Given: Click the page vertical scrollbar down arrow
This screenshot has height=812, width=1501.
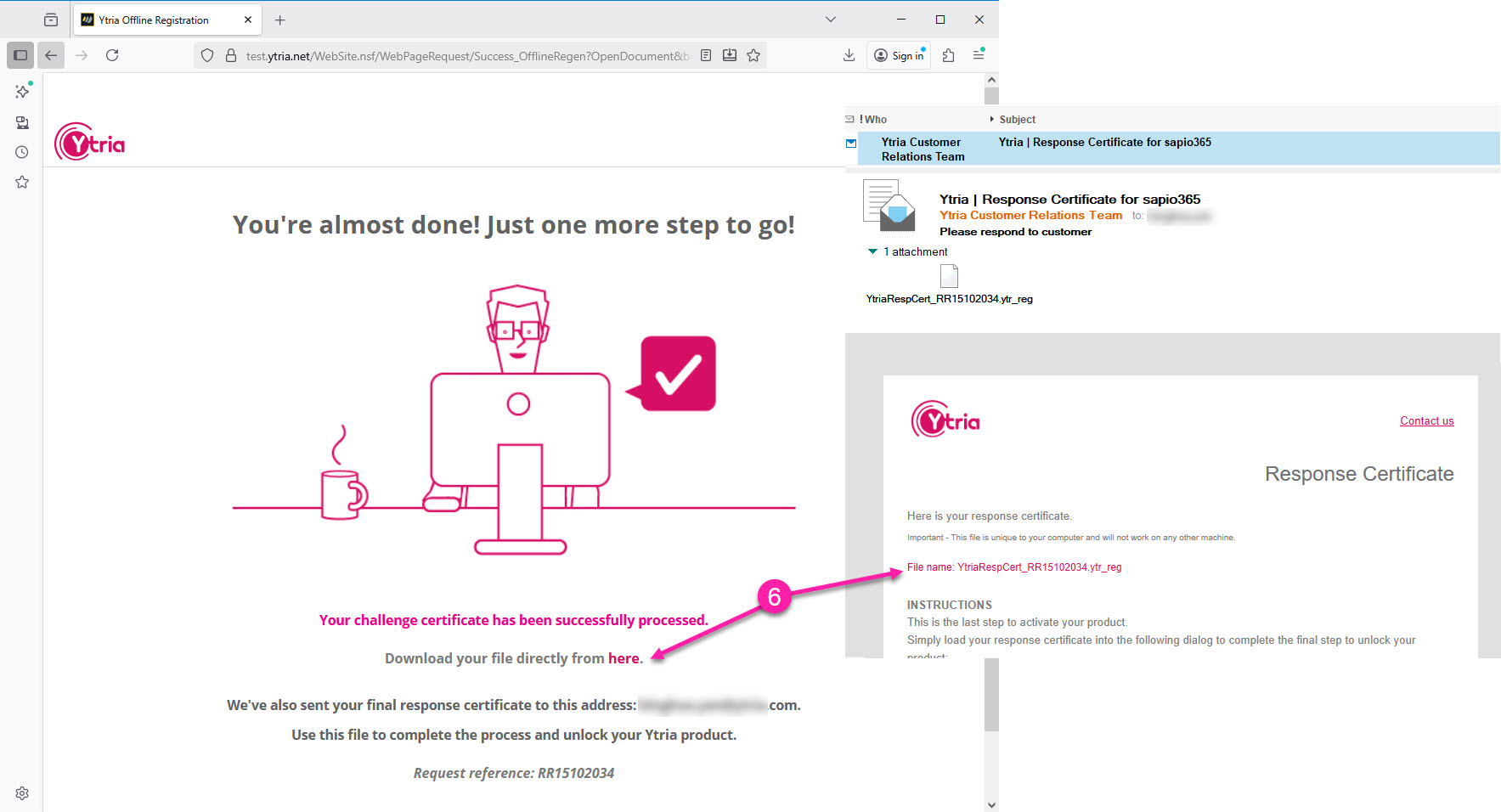Looking at the screenshot, I should [x=991, y=804].
